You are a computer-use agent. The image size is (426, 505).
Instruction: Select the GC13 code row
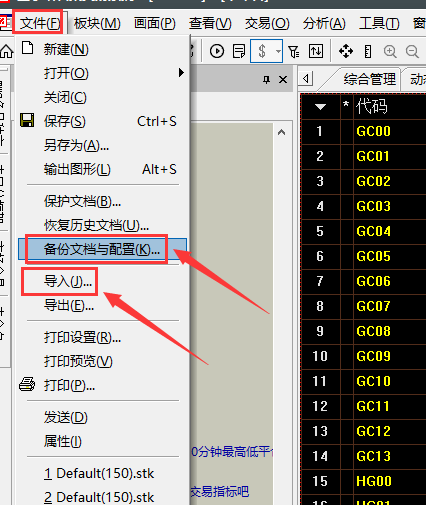click(x=373, y=456)
